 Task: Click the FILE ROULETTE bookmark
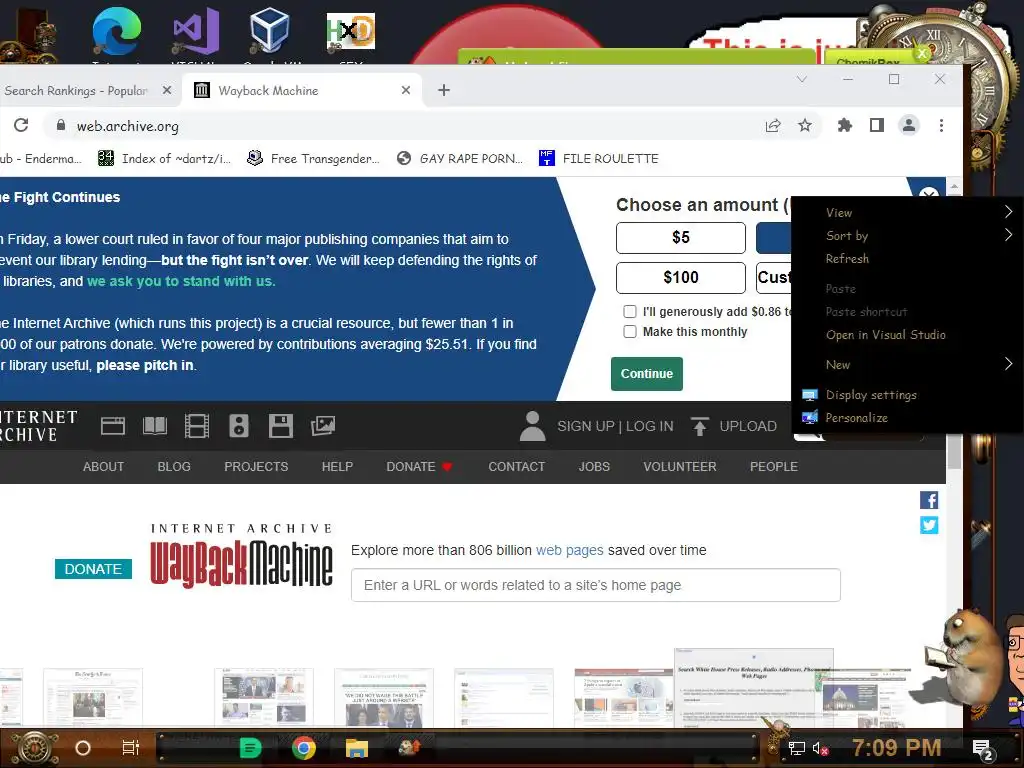click(x=599, y=158)
